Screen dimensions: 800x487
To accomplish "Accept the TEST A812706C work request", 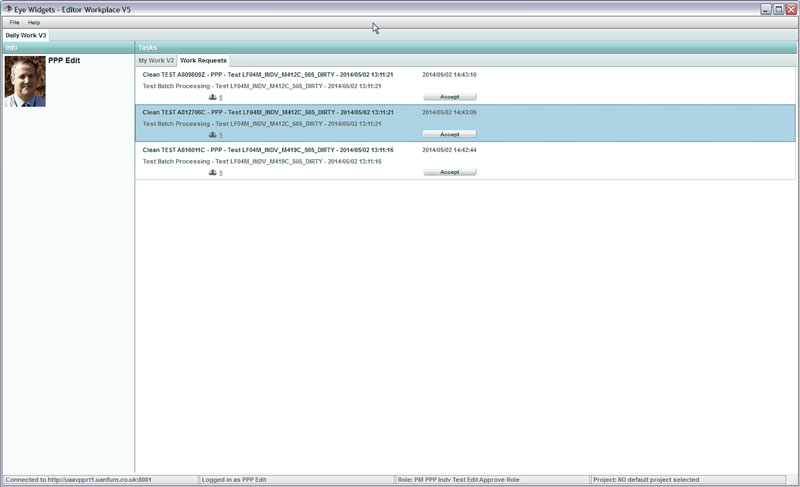I will (x=449, y=134).
